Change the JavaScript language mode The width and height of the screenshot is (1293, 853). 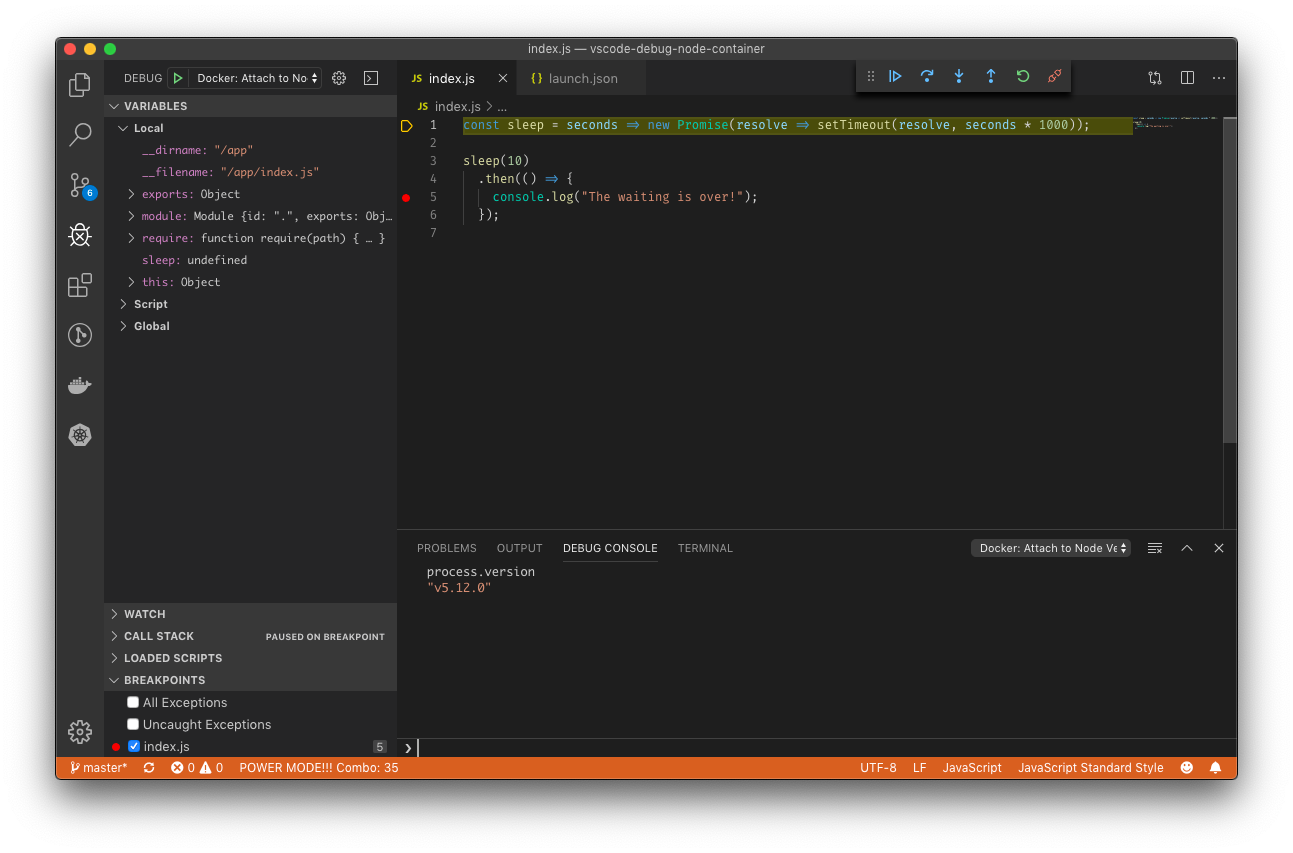tap(972, 768)
